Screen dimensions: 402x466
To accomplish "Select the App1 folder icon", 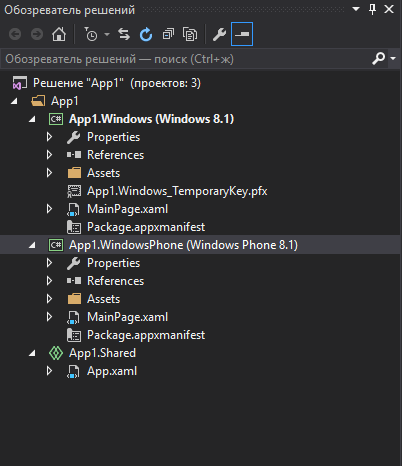I will click(38, 101).
